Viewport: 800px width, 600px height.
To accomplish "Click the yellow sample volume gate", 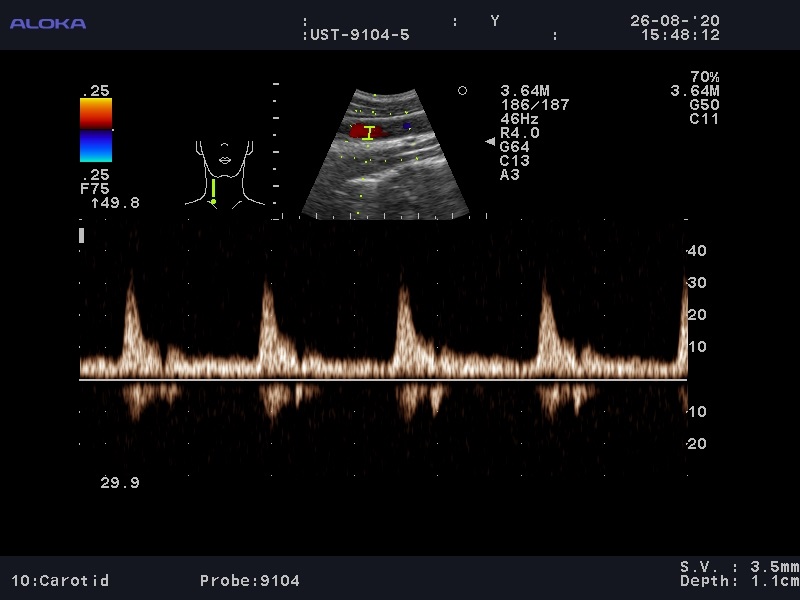I will point(369,132).
